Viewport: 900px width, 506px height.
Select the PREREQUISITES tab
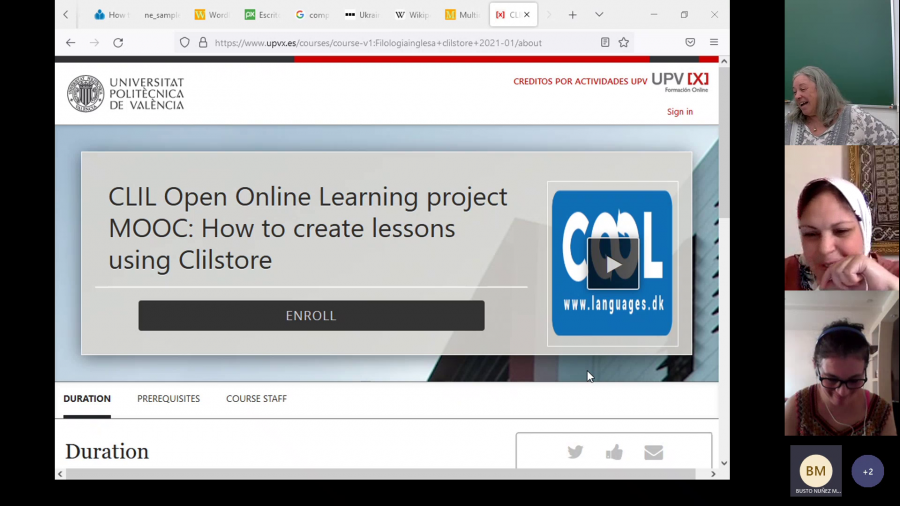168,399
